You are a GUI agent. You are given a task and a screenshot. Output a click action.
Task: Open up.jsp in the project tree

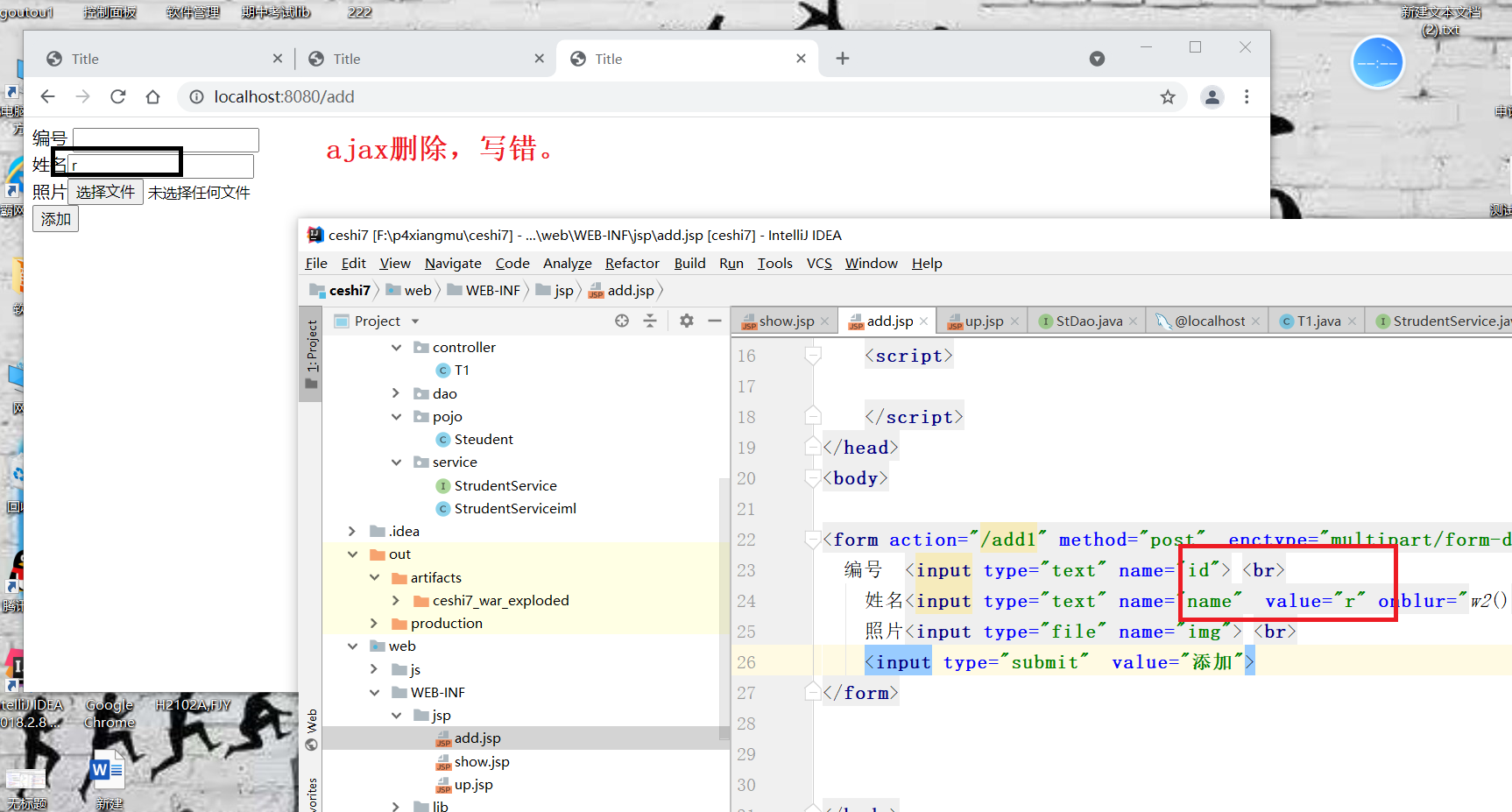coord(465,785)
